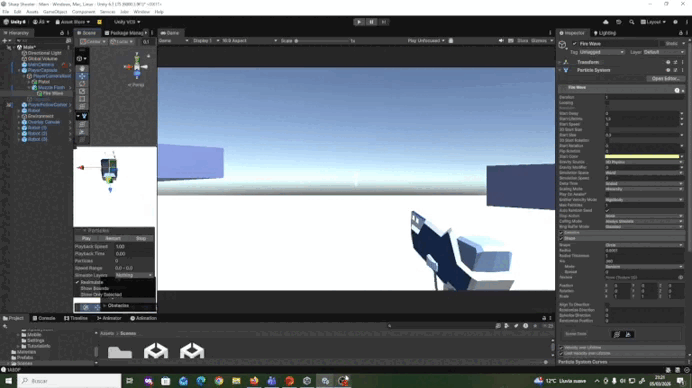
Task: Click the Particle System component icon
Action: 566,70
